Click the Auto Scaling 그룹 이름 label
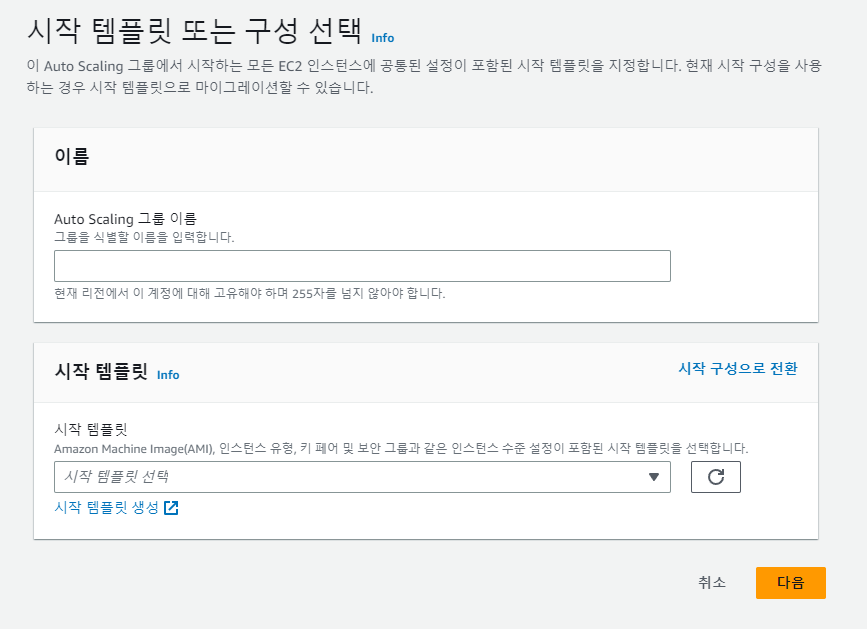Viewport: 867px width, 629px height. coord(126,219)
